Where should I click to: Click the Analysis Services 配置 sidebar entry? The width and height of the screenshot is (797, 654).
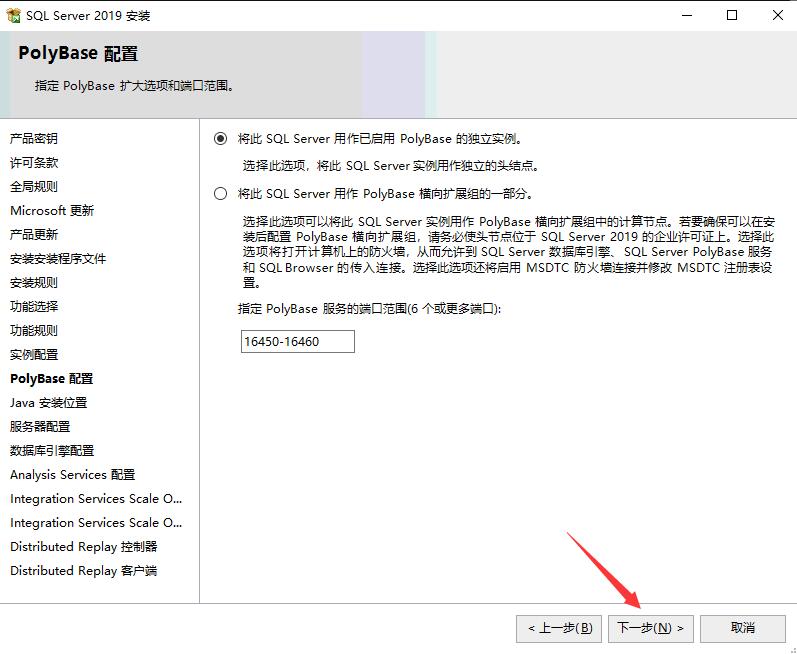(73, 475)
